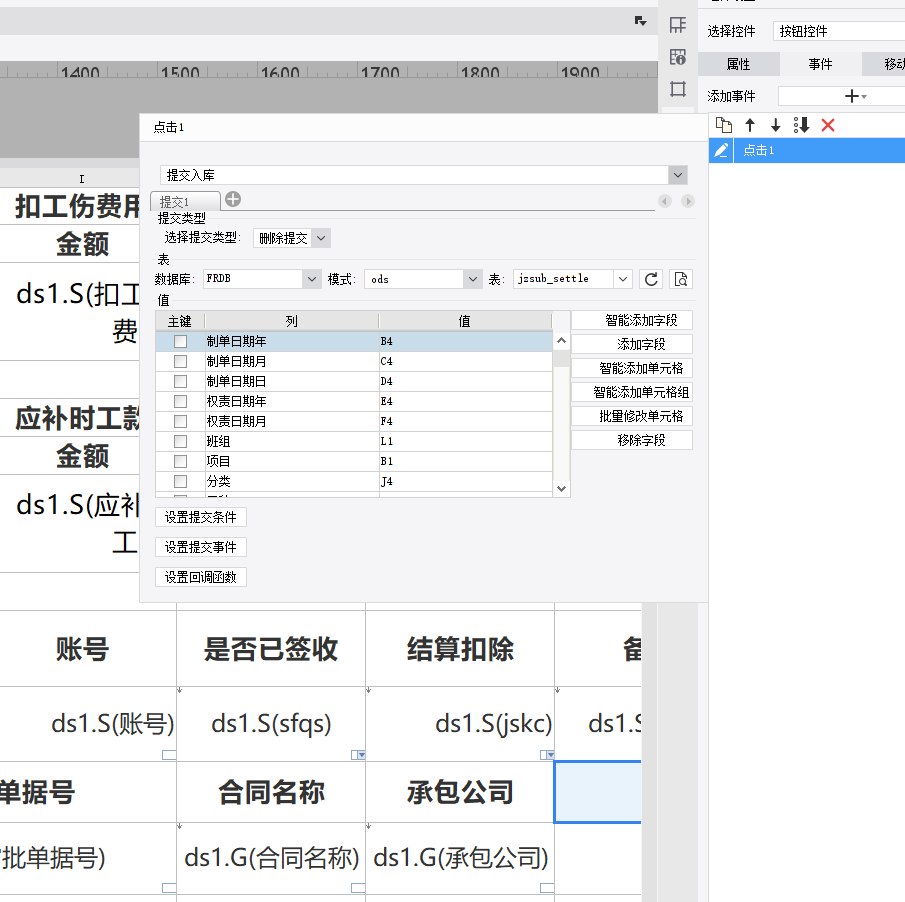Screen dimensions: 905x902
Task: Move the event down with the down arrow
Action: pos(776,125)
